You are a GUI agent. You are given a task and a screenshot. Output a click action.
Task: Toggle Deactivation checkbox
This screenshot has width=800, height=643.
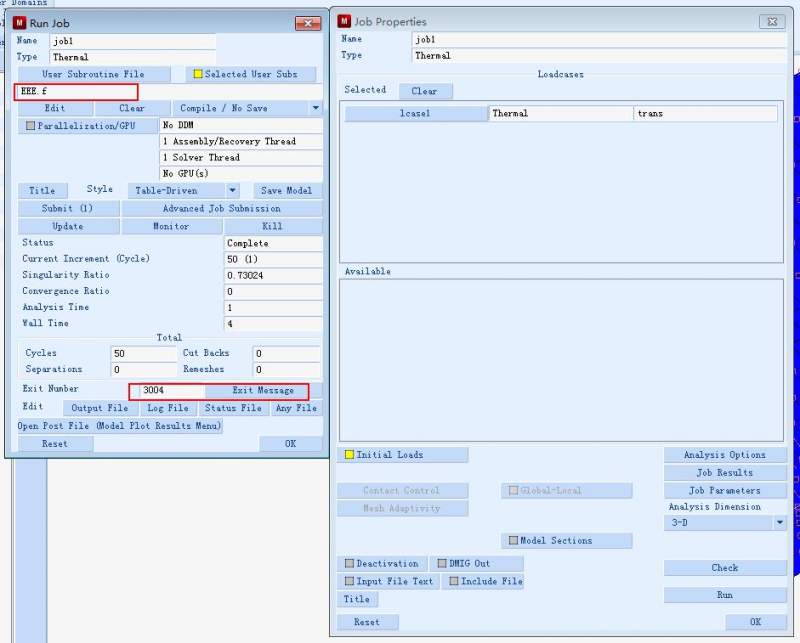pos(349,563)
